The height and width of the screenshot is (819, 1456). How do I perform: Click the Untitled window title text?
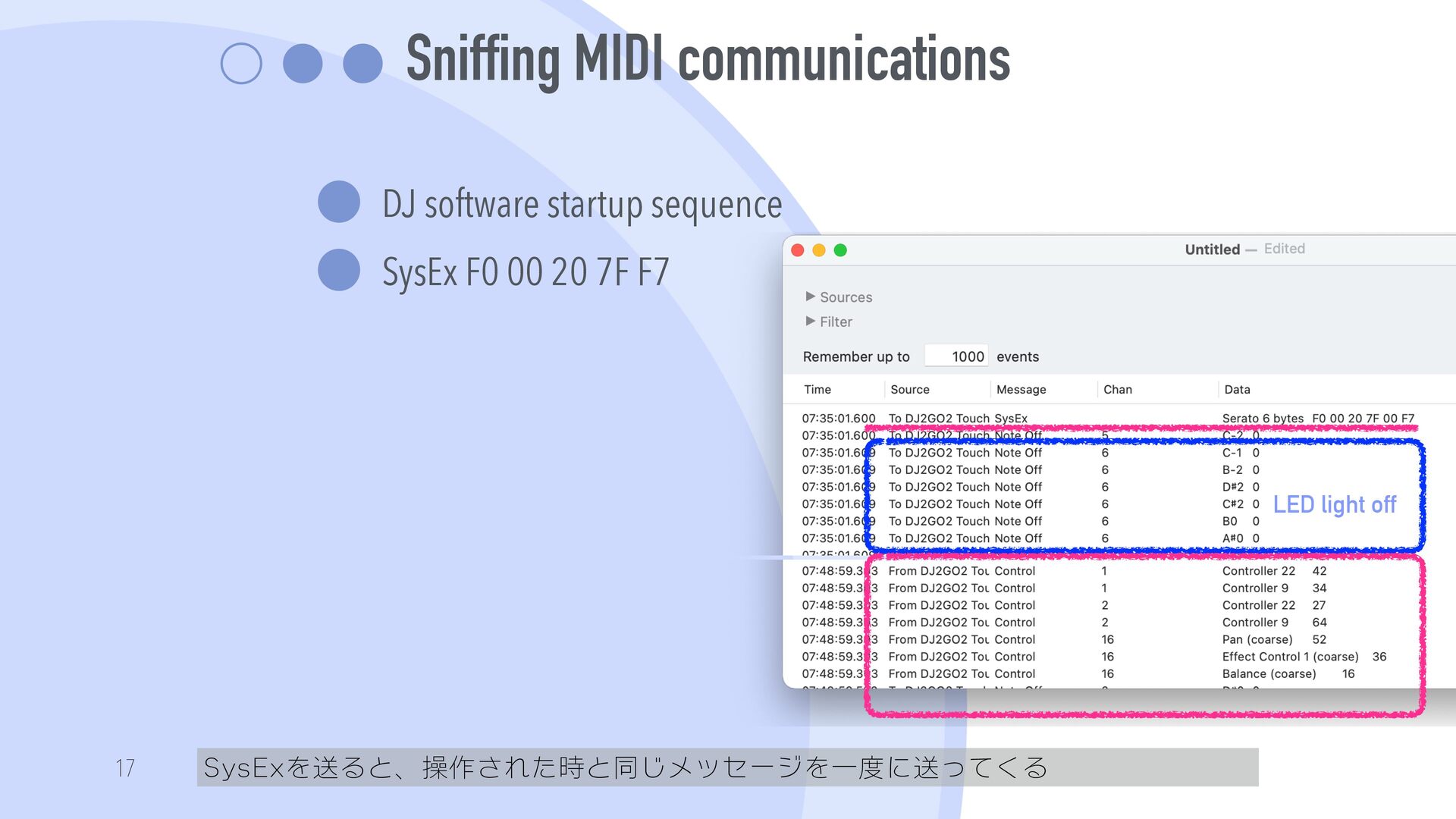tap(1212, 249)
